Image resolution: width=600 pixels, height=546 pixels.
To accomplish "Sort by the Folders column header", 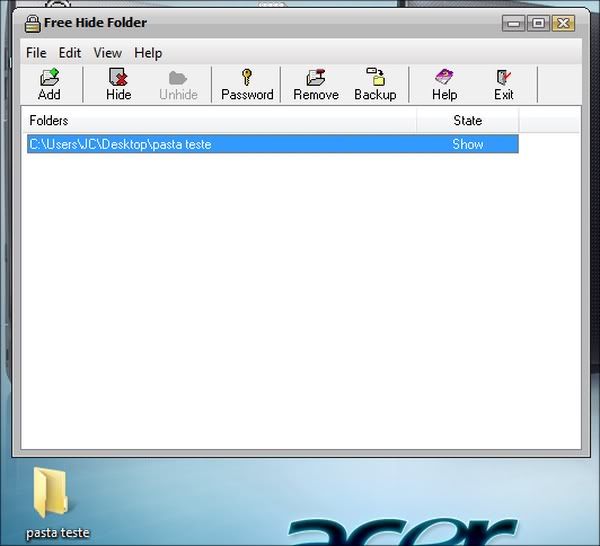I will coord(219,121).
